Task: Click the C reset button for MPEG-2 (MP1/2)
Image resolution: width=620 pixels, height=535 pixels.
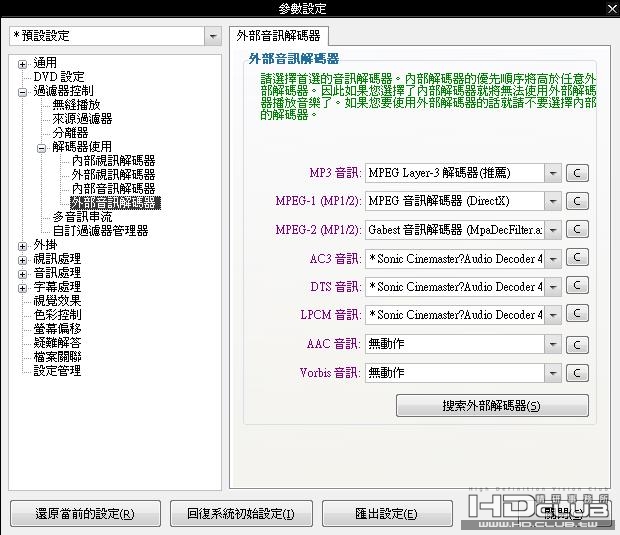Action: pyautogui.click(x=577, y=229)
